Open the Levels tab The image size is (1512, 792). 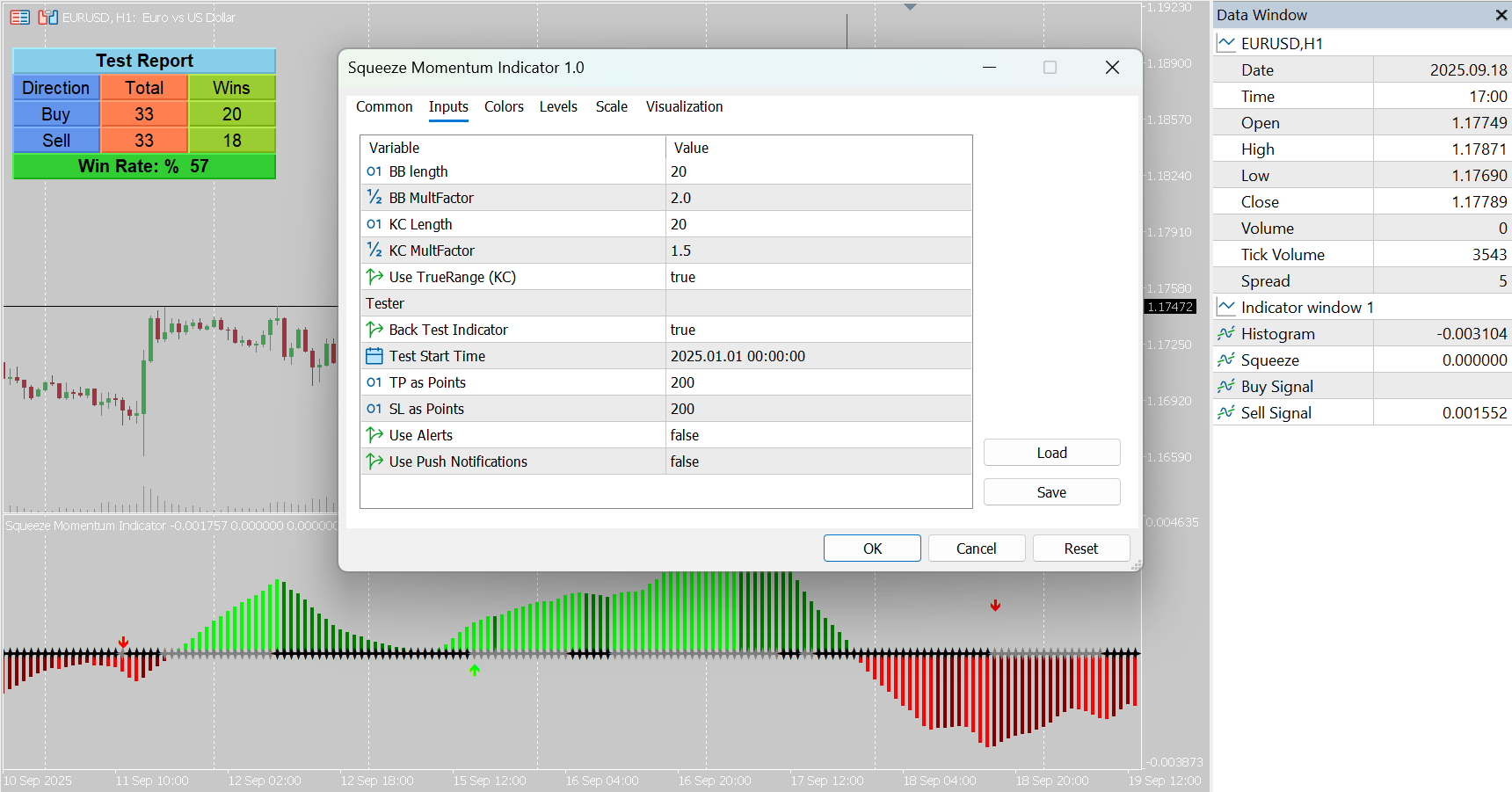pyautogui.click(x=558, y=106)
